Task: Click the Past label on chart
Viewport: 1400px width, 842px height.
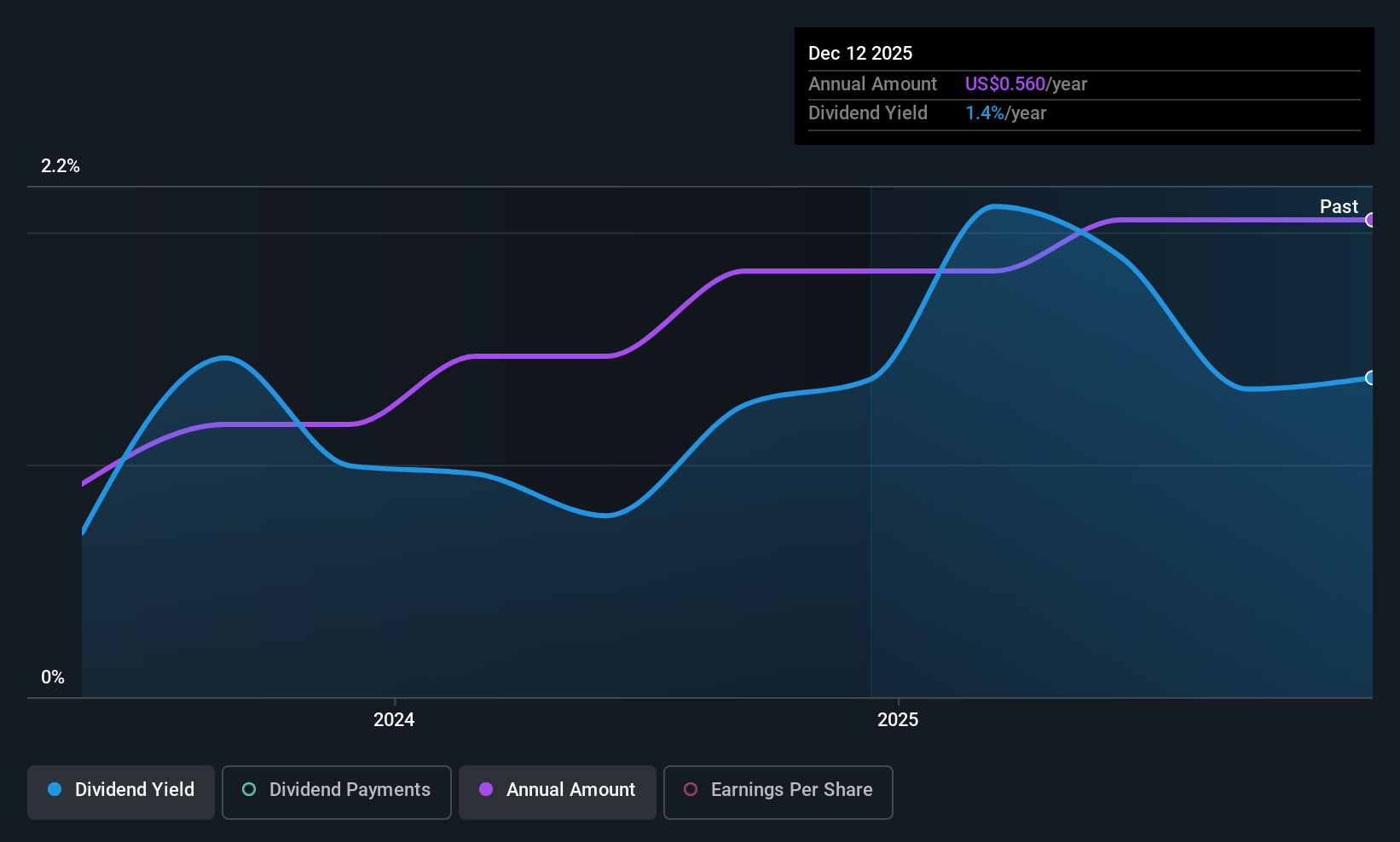Action: point(1339,206)
